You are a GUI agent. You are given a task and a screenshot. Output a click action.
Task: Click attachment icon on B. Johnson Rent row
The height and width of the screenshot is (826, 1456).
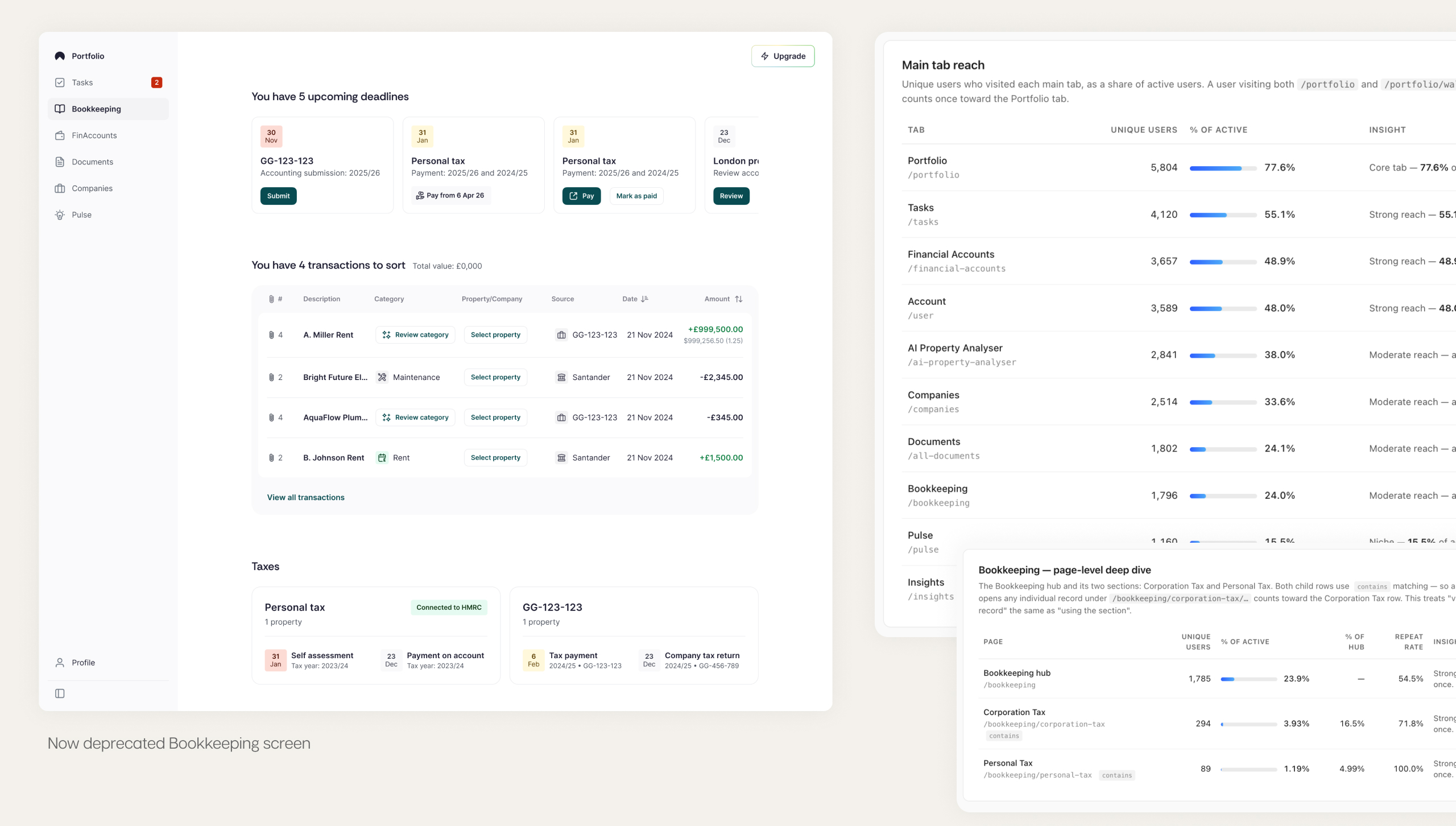271,457
